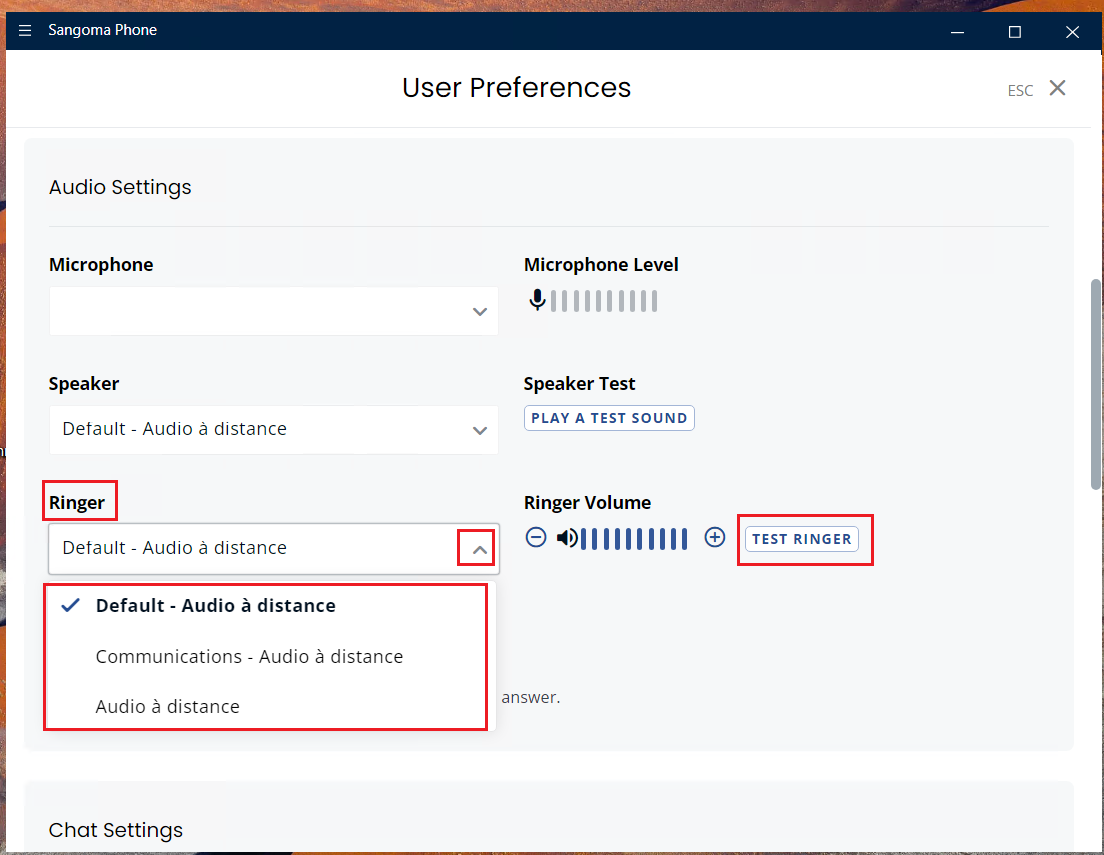Click the ESC label
The height and width of the screenshot is (855, 1104).
[x=1020, y=91]
